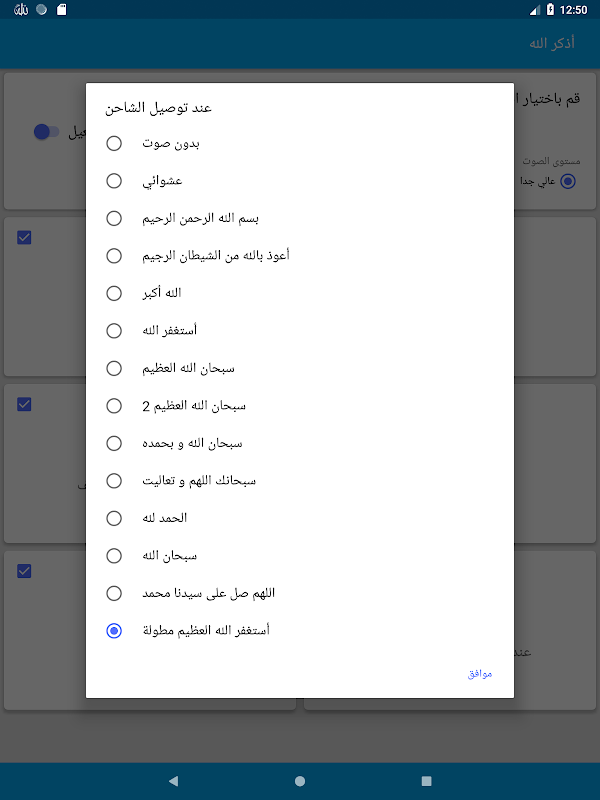Screen dimensions: 600x800
Task: Uncheck the topmost left-side checkbox
Action: tap(24, 237)
